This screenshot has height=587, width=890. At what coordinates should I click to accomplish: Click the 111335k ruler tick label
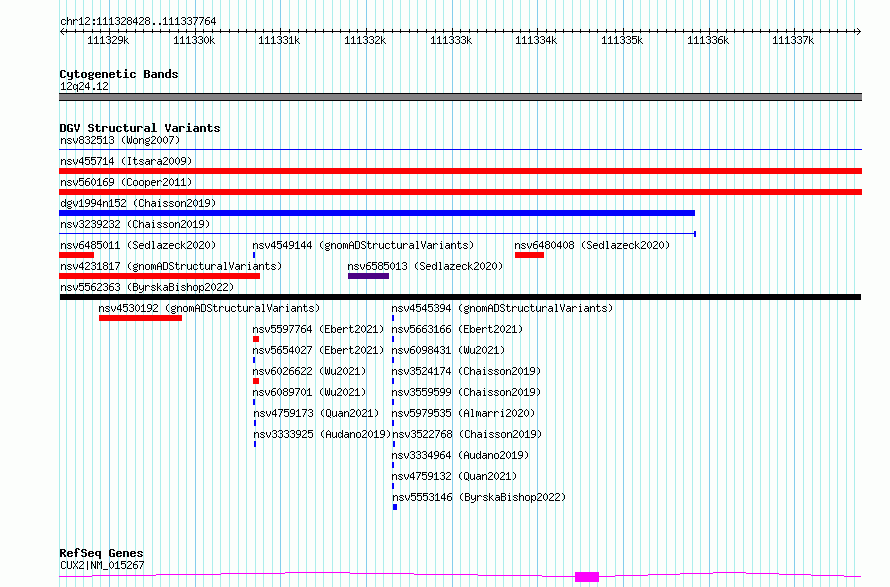pos(622,40)
